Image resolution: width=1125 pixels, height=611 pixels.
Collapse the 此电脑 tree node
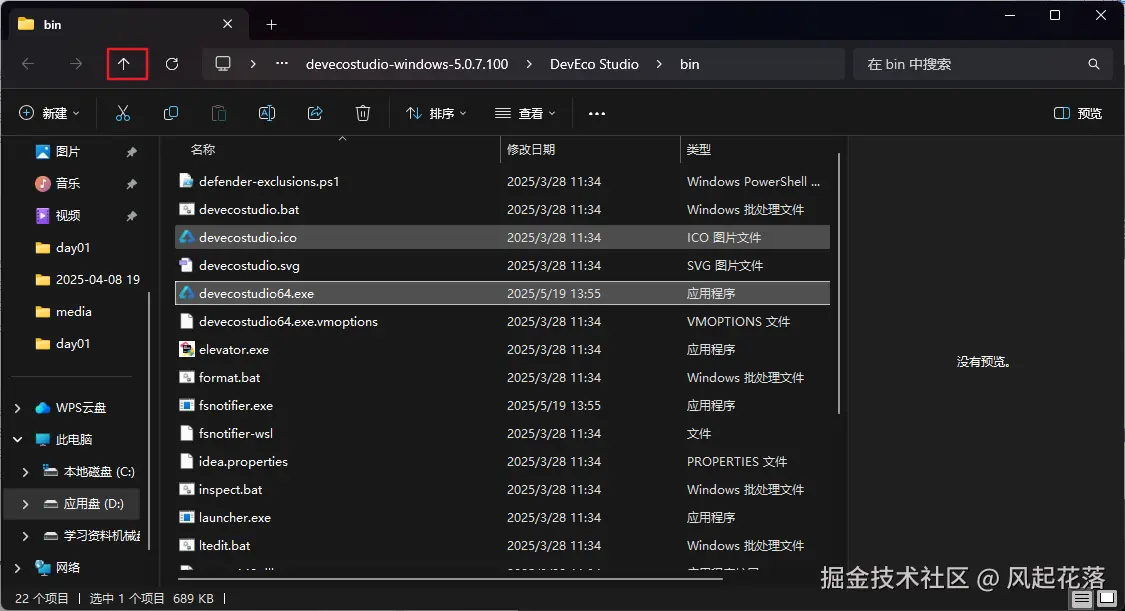pyautogui.click(x=18, y=439)
